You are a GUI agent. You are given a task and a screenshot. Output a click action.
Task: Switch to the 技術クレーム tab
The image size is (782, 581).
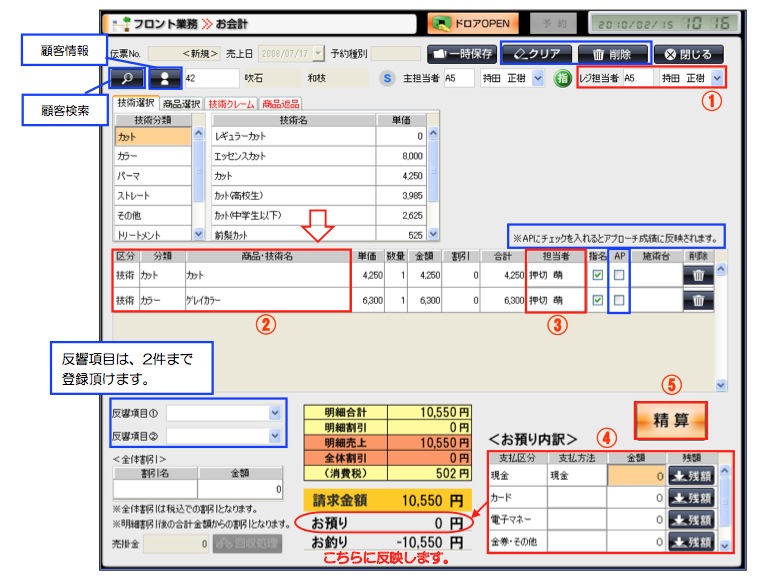tap(230, 103)
